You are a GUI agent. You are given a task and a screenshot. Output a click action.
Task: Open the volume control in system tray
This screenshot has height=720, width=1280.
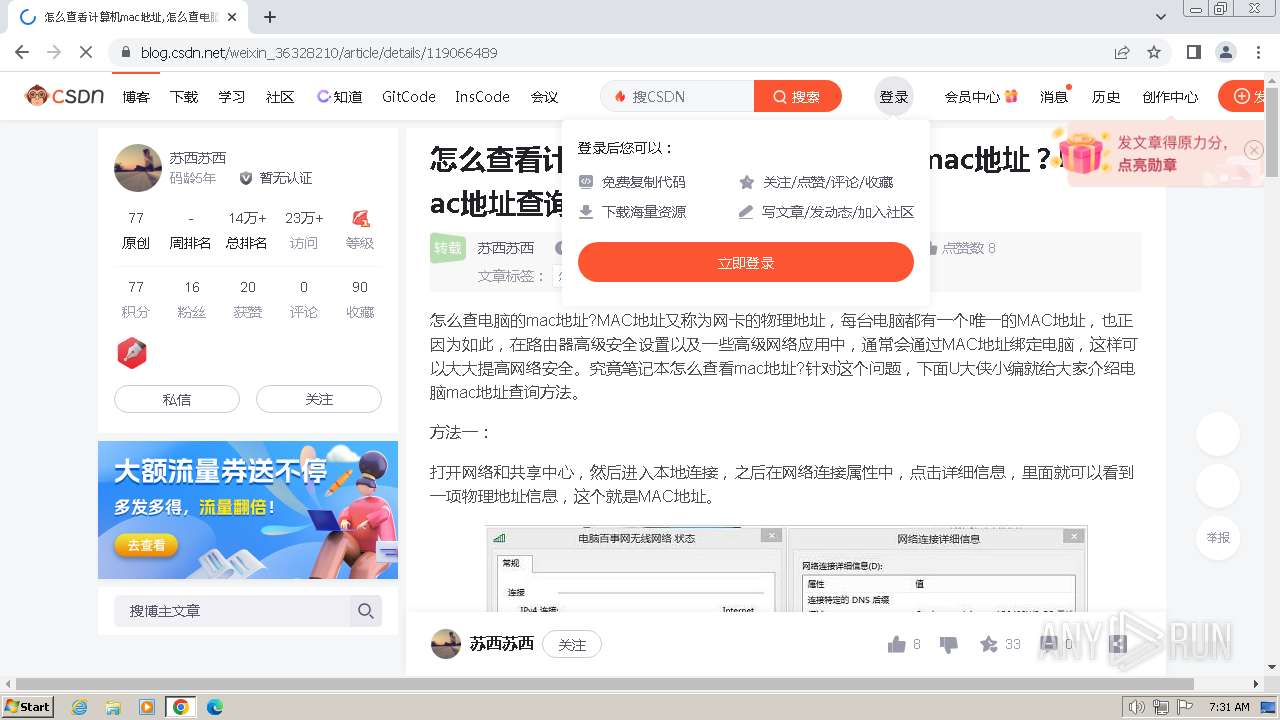click(1136, 707)
